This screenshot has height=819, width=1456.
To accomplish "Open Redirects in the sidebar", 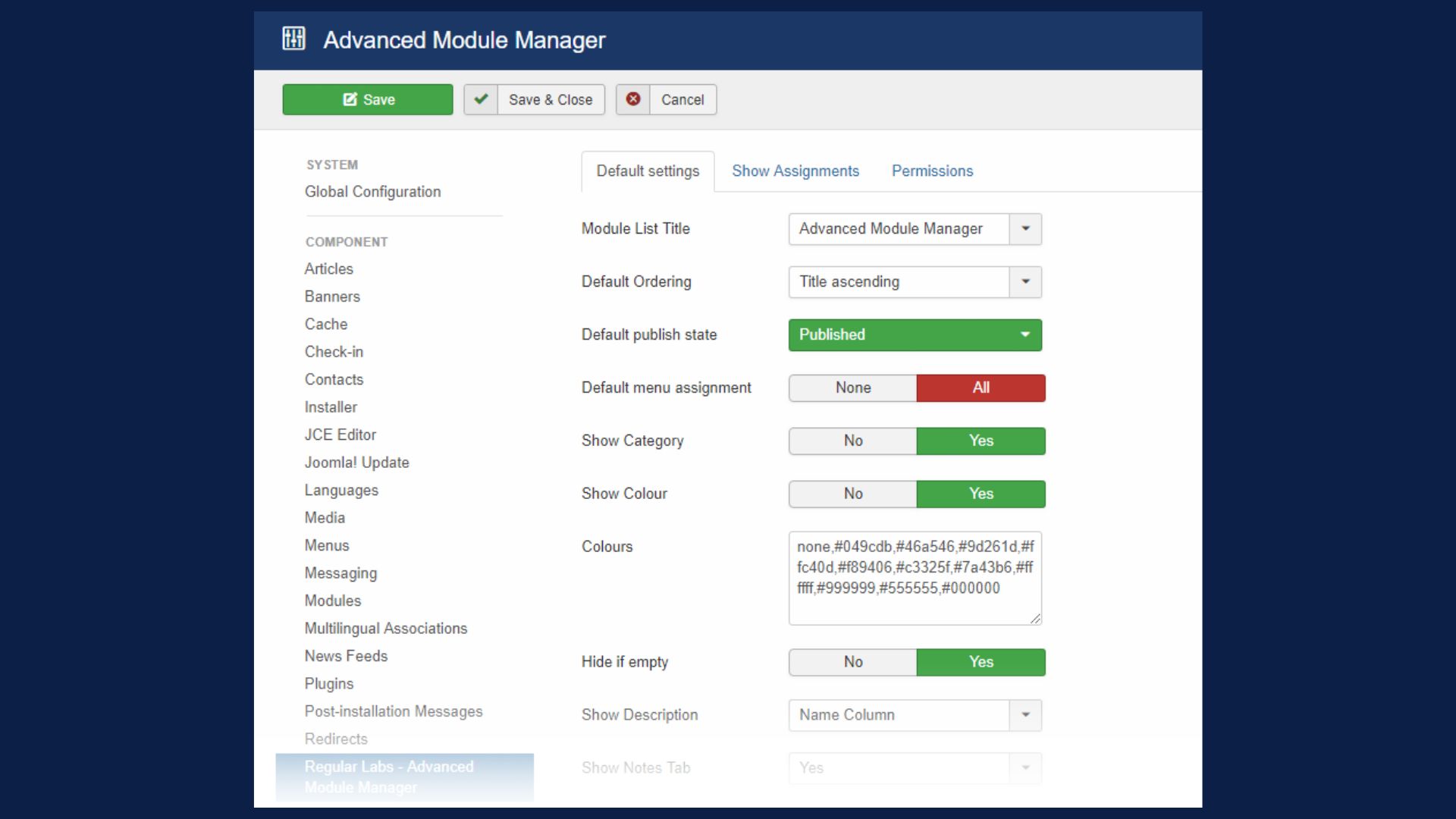I will (x=336, y=739).
